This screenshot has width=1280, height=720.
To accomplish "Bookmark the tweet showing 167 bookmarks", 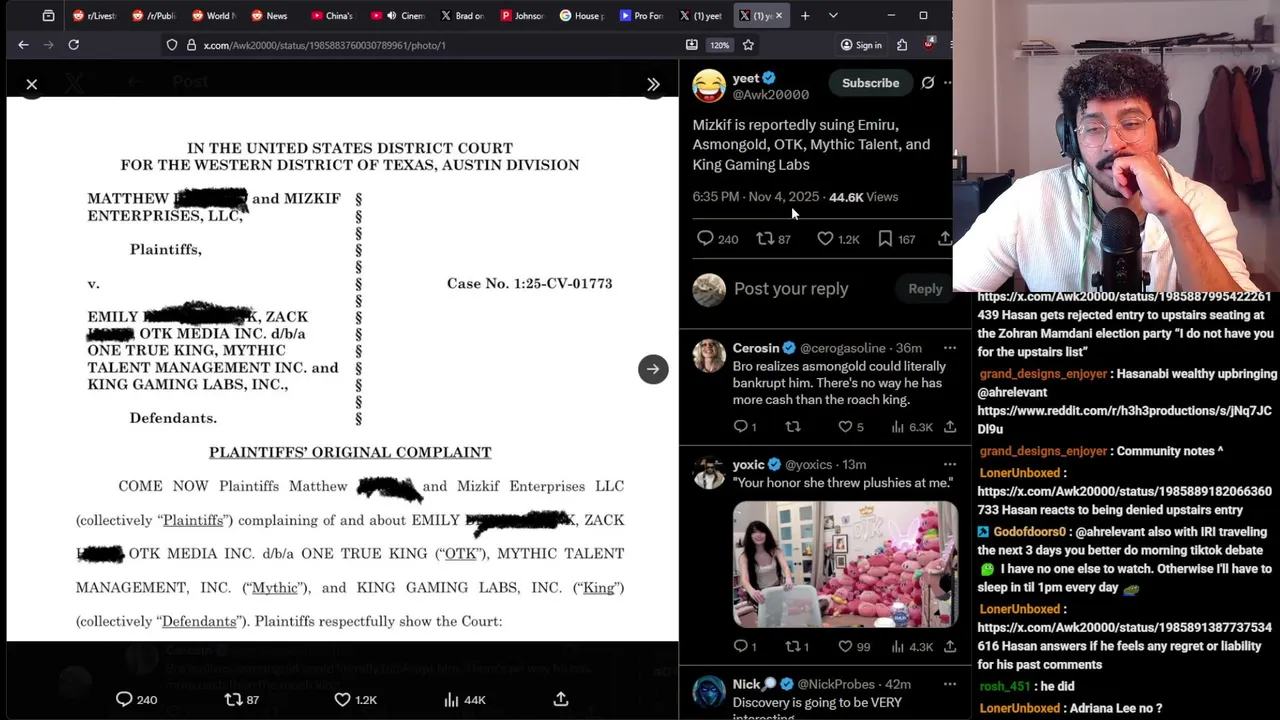I will [x=885, y=239].
